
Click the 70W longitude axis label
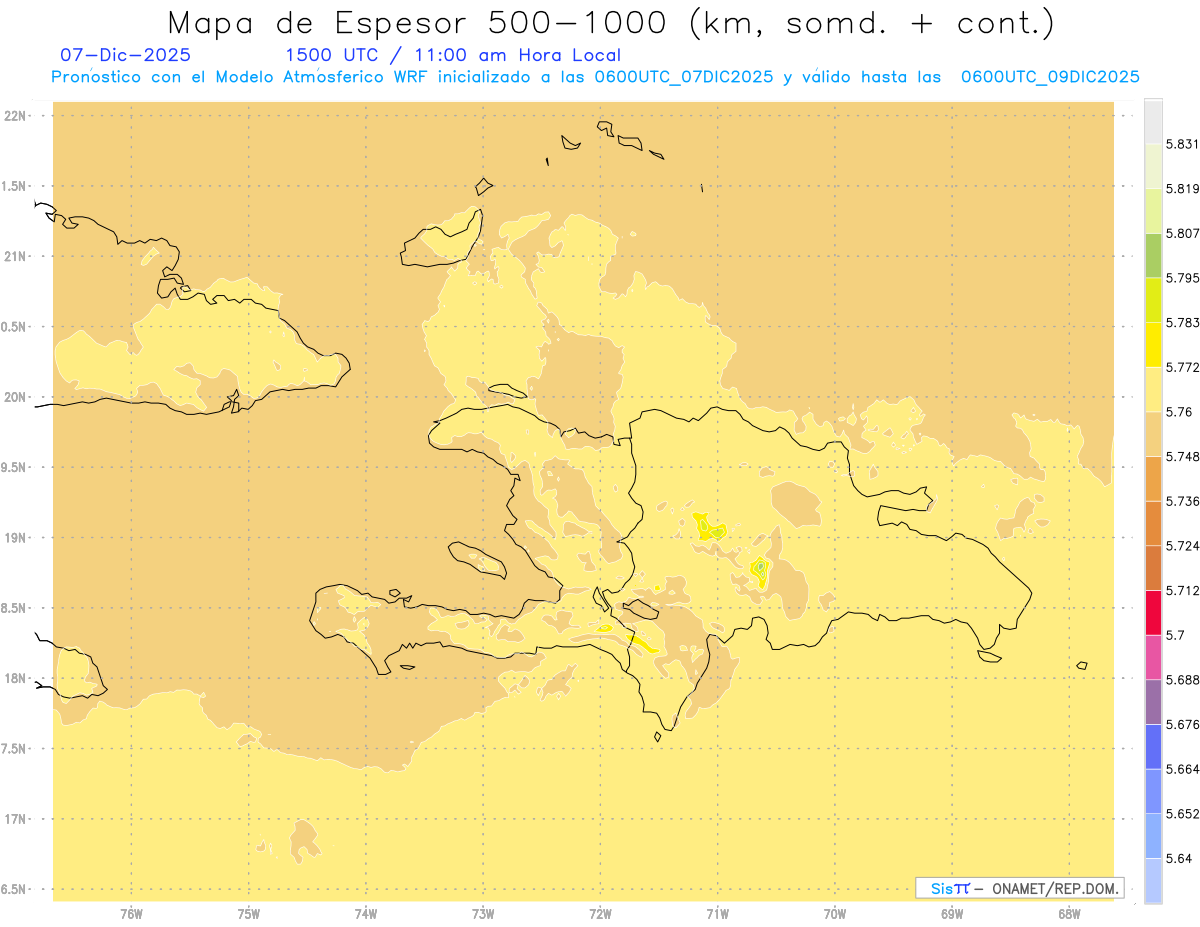[835, 914]
